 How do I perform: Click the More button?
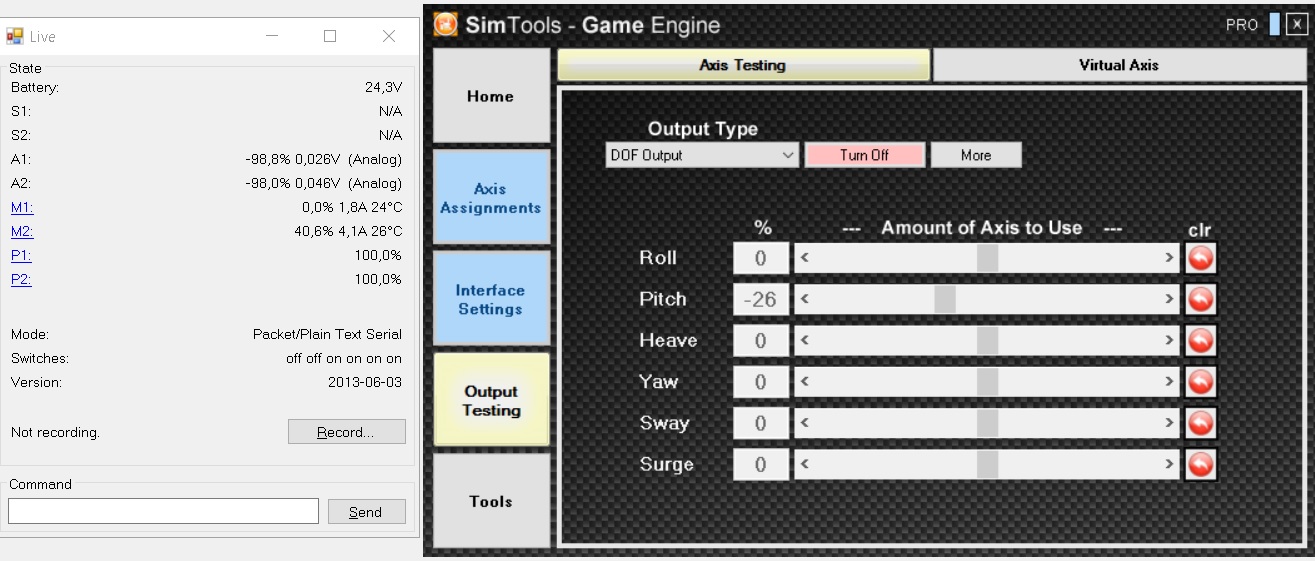[976, 155]
